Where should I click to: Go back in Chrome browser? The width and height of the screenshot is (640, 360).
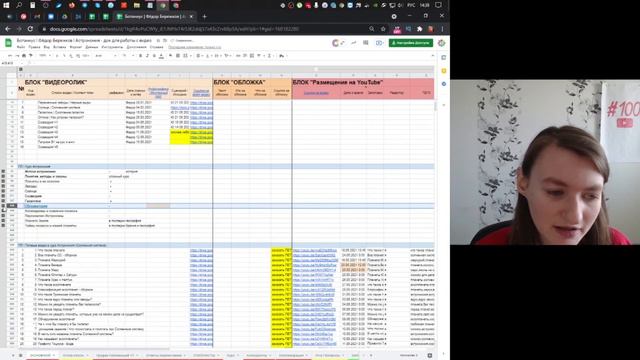(x=8, y=29)
